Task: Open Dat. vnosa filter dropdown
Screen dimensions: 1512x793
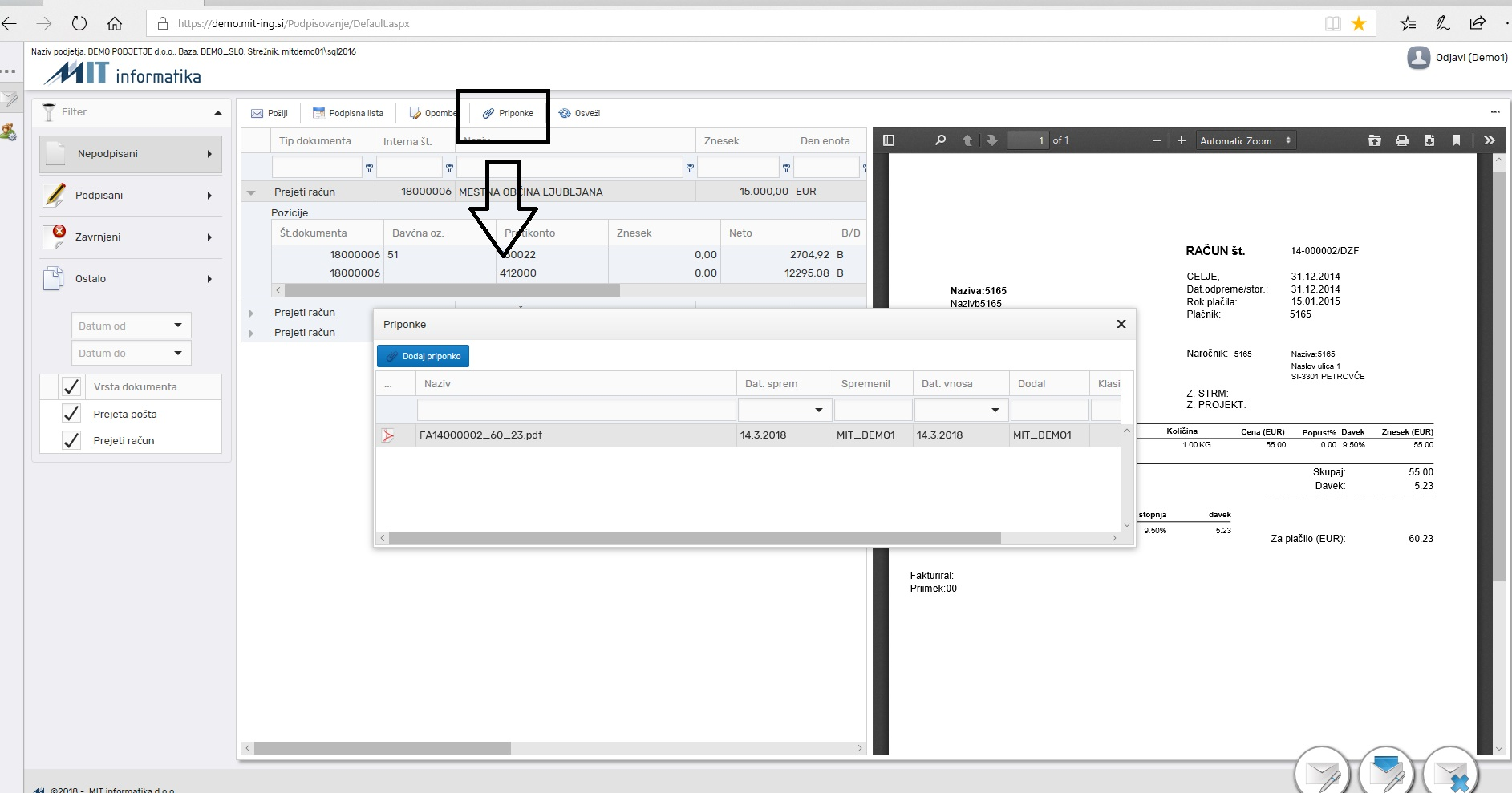Action: 995,410
